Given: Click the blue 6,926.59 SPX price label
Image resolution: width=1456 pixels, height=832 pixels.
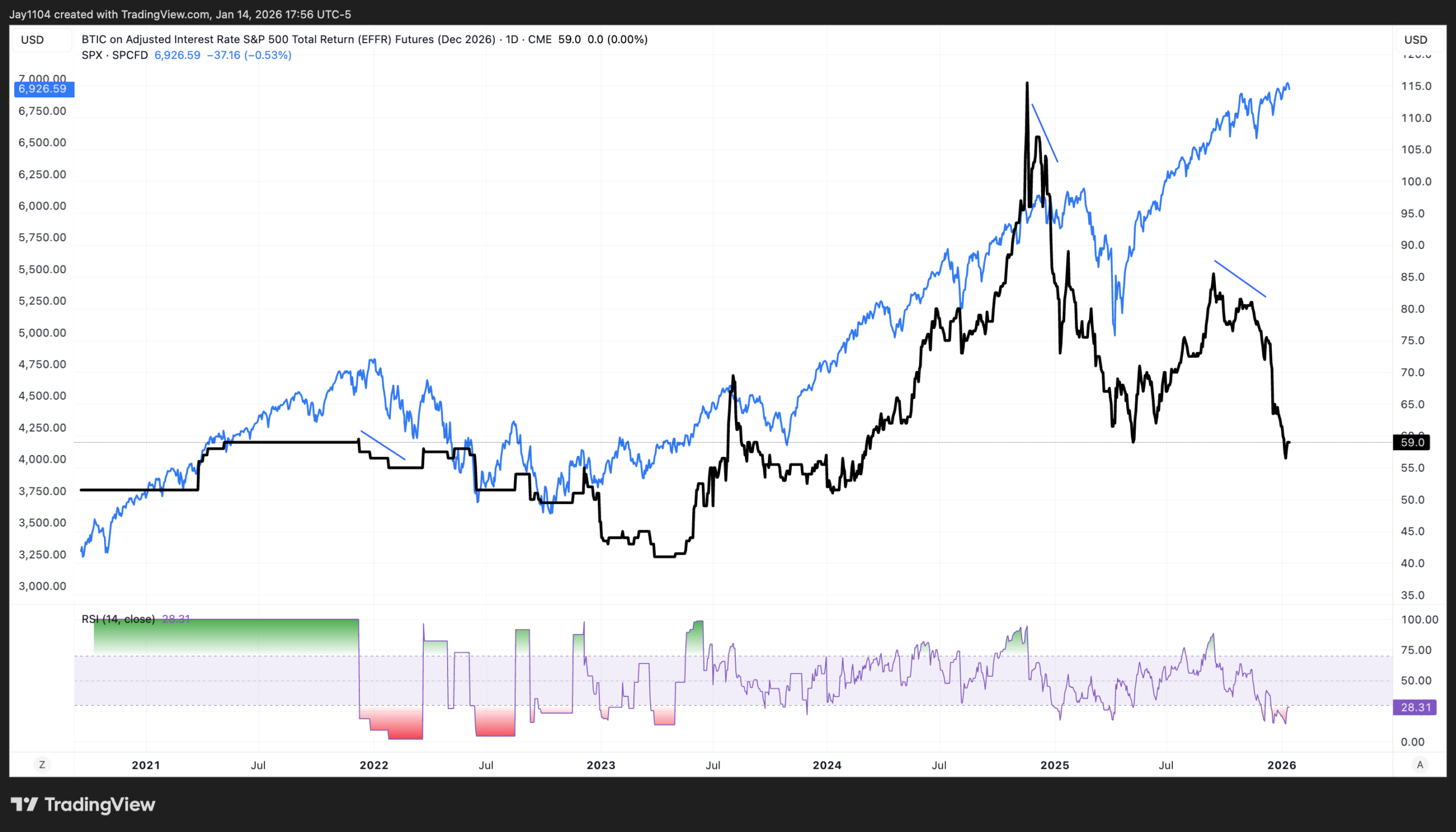Looking at the screenshot, I should pyautogui.click(x=43, y=89).
